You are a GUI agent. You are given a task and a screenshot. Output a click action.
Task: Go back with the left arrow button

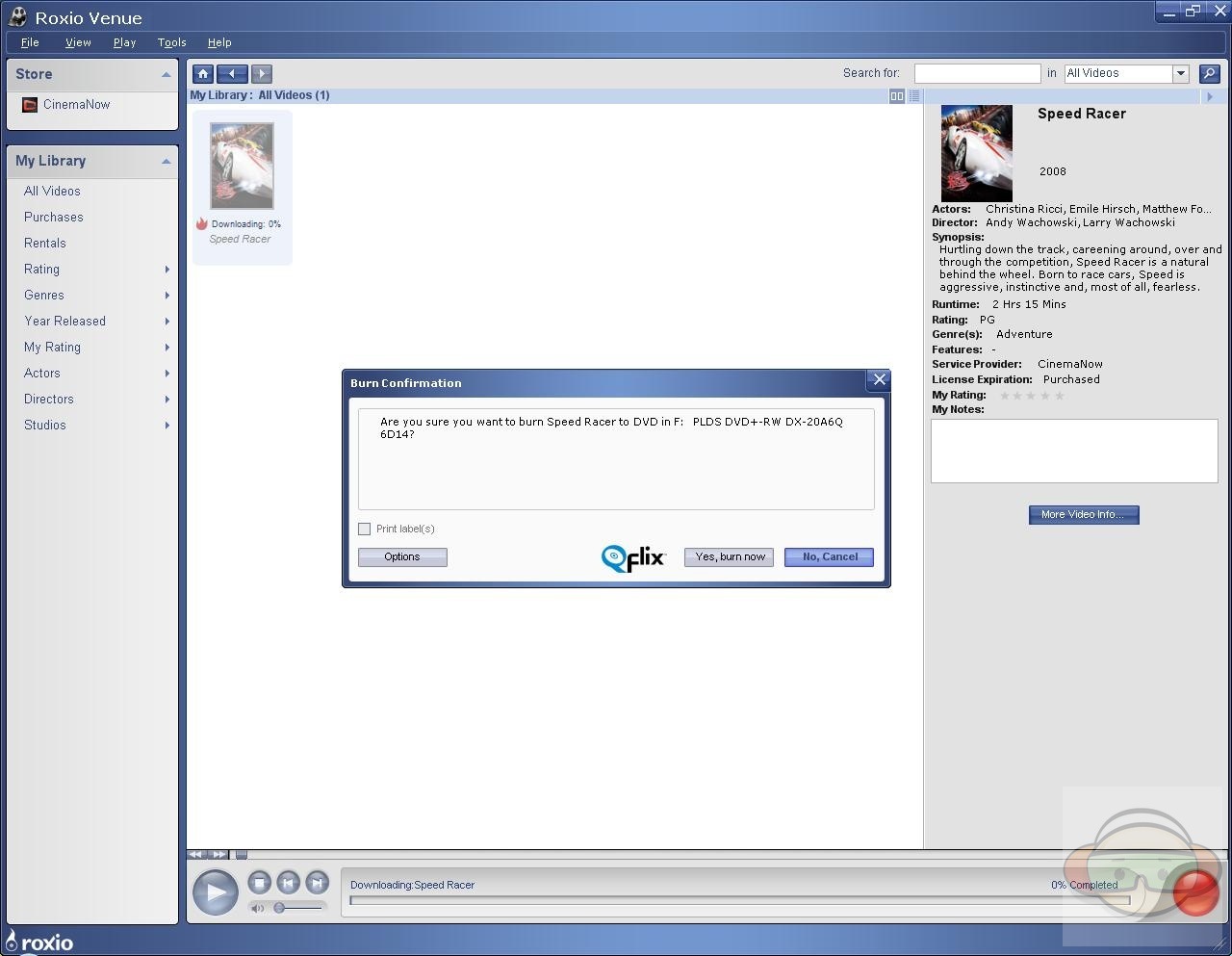click(x=232, y=73)
